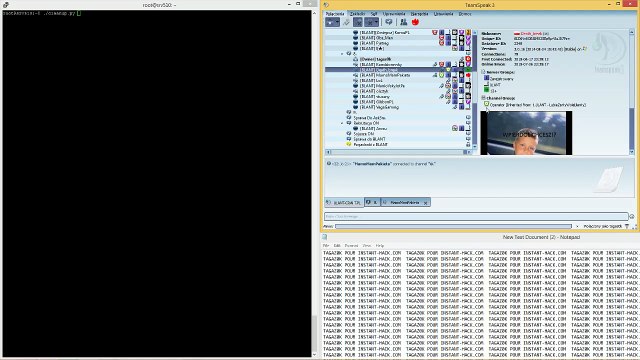The width and height of the screenshot is (640, 360).
Task: Select the KarnaPL user row
Action: (x=384, y=33)
